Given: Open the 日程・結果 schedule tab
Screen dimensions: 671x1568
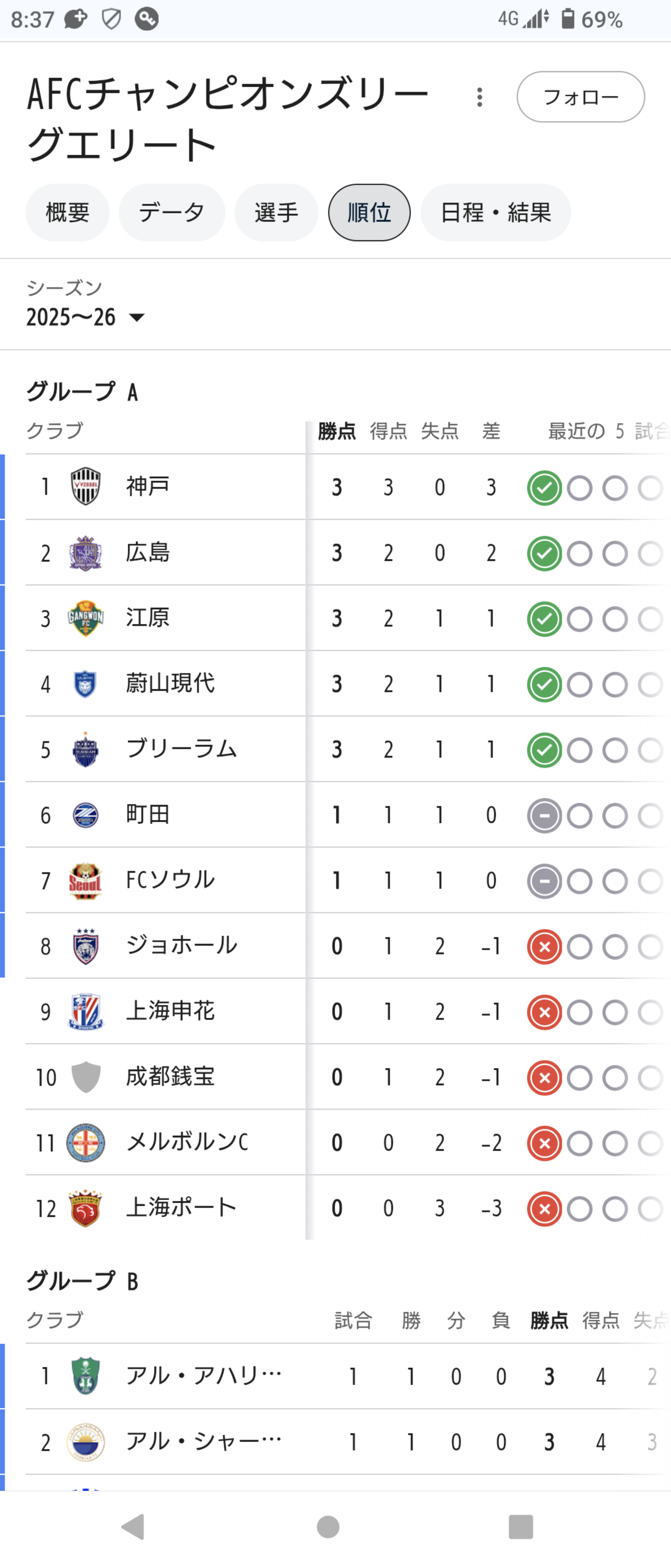Looking at the screenshot, I should [x=495, y=212].
